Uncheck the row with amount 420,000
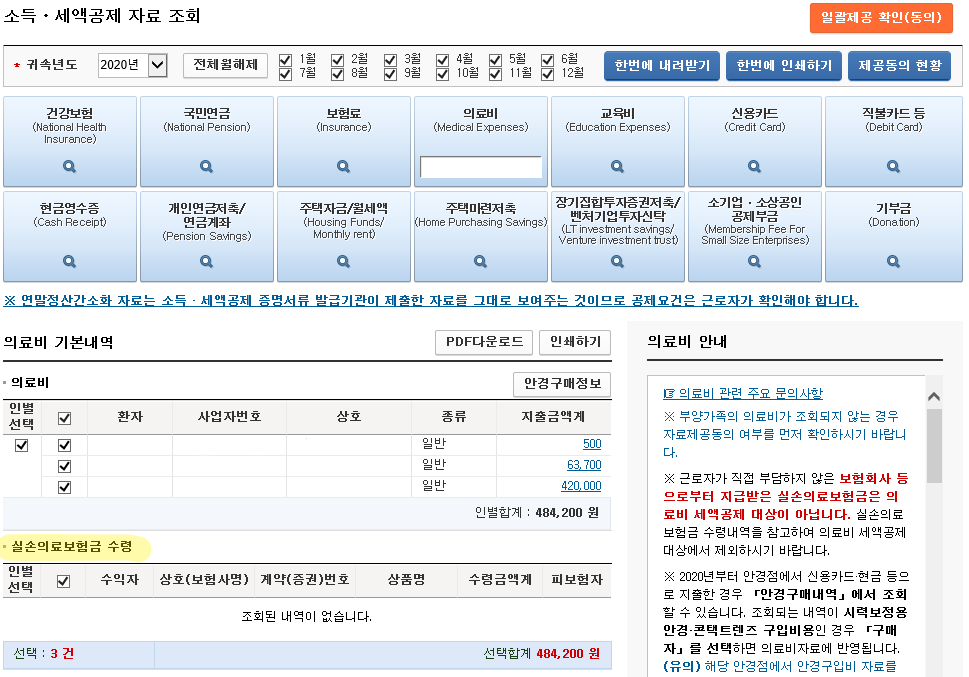 pyautogui.click(x=64, y=487)
